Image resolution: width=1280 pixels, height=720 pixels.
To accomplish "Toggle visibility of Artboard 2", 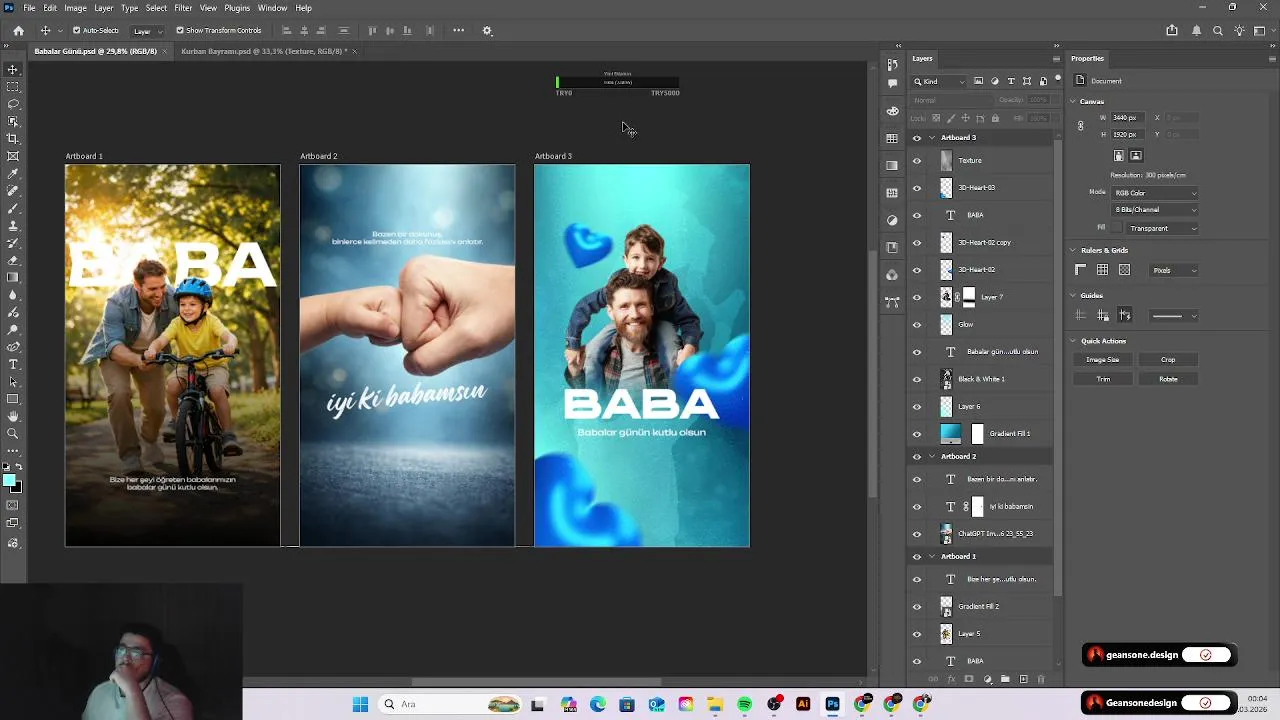I will 917,456.
